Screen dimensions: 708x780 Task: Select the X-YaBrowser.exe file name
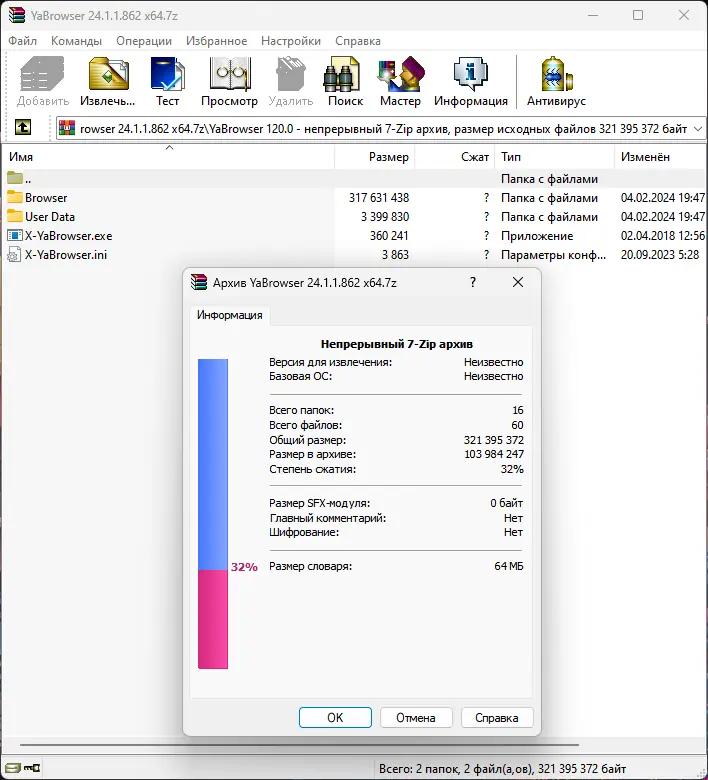69,235
